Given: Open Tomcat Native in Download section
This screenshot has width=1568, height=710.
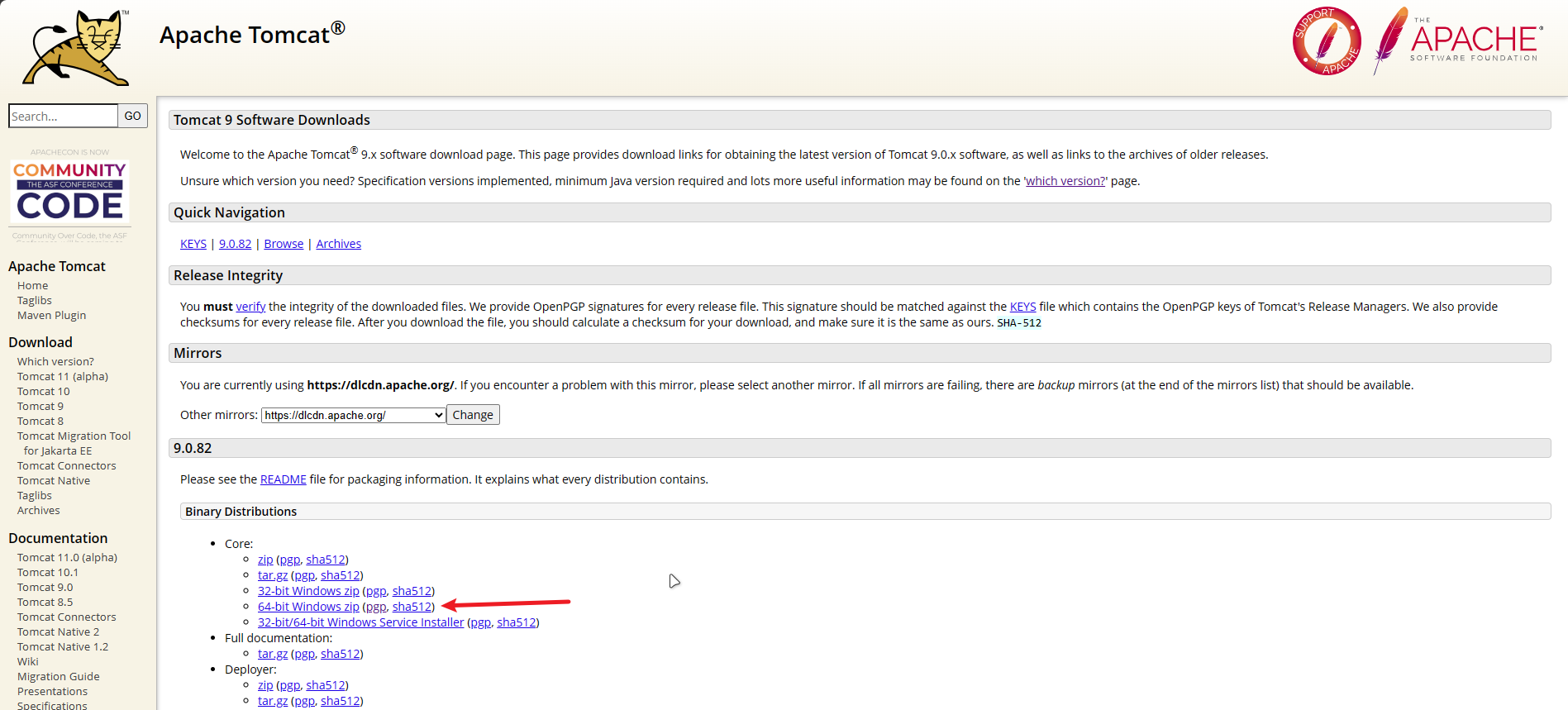Looking at the screenshot, I should (x=54, y=481).
